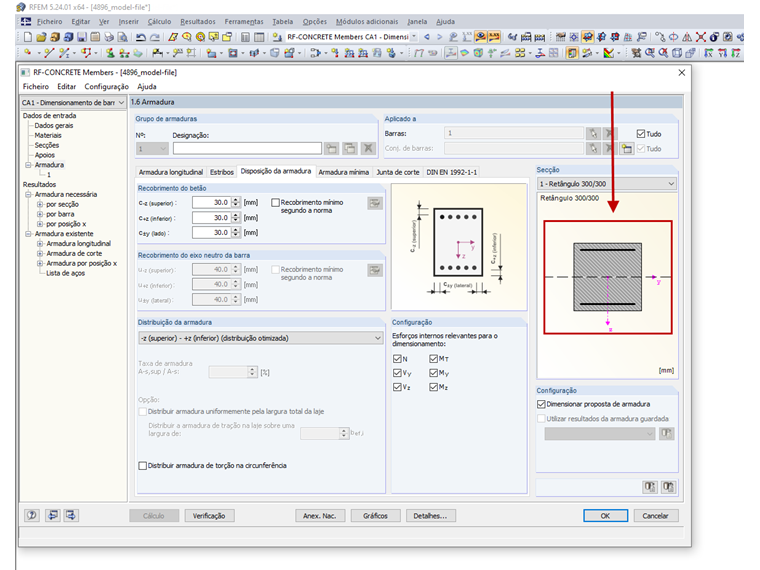
Task: Pick members graphically next to Barras field
Action: [x=593, y=133]
